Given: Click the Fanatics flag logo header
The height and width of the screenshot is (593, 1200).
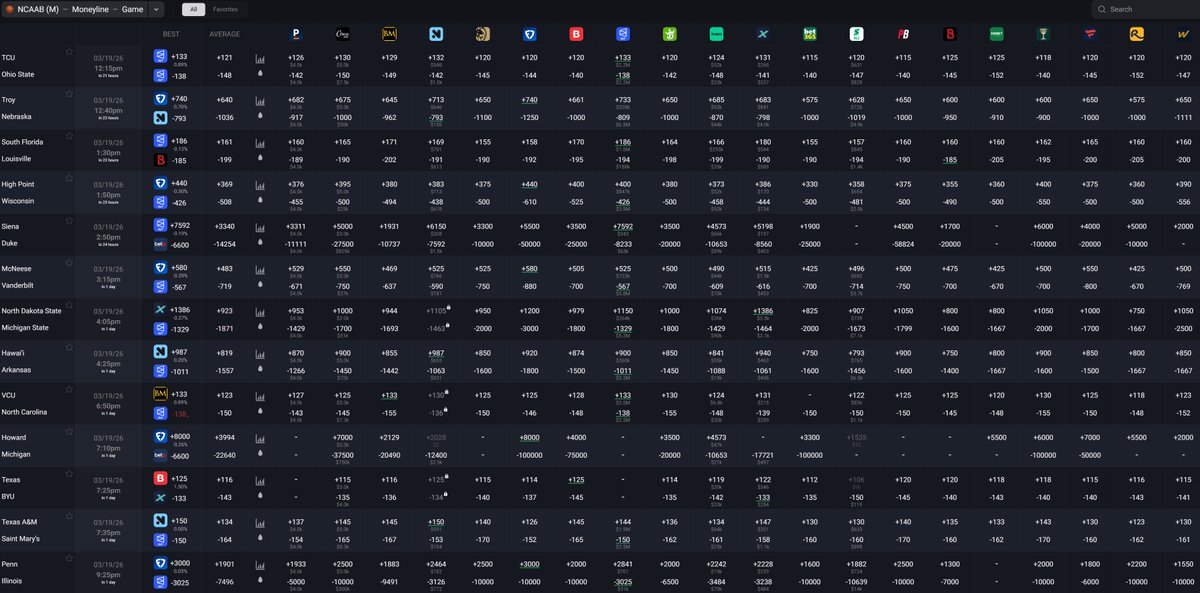Looking at the screenshot, I should pos(1090,34).
